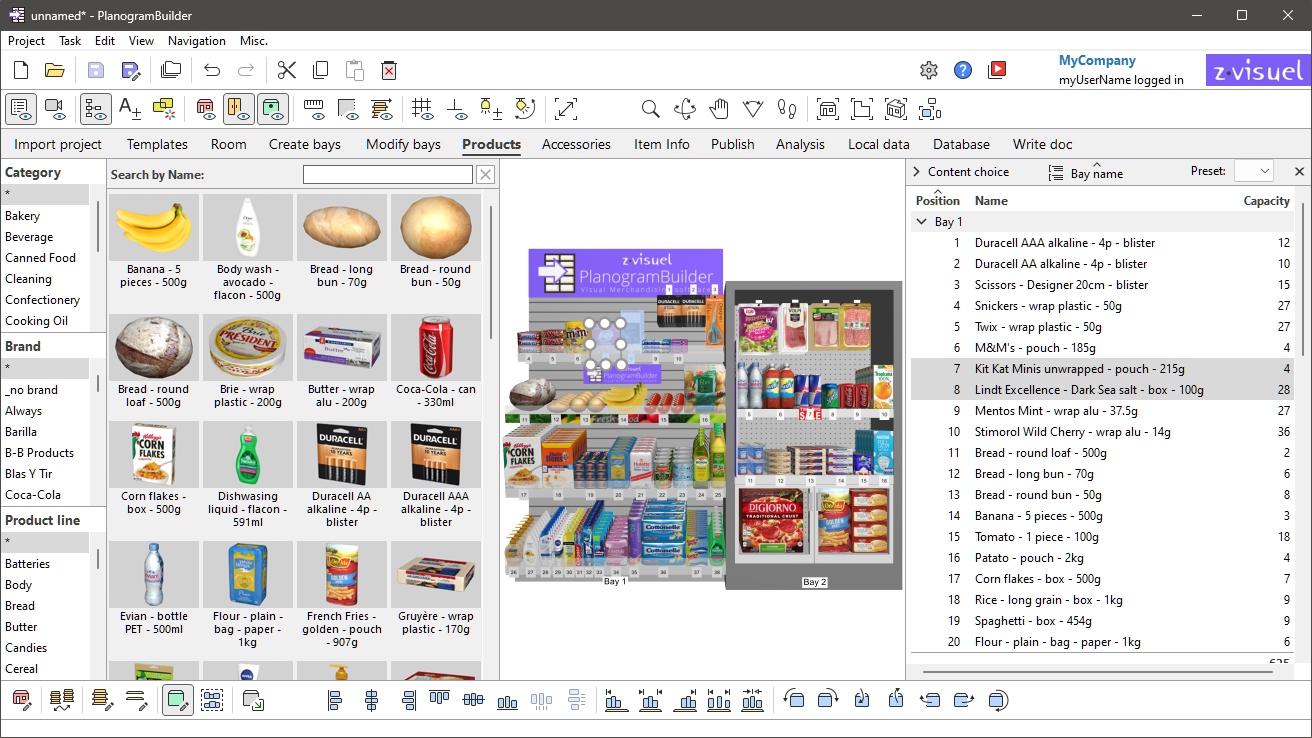The image size is (1312, 738).
Task: Choose the footsteps walk navigation tool
Action: (x=787, y=109)
